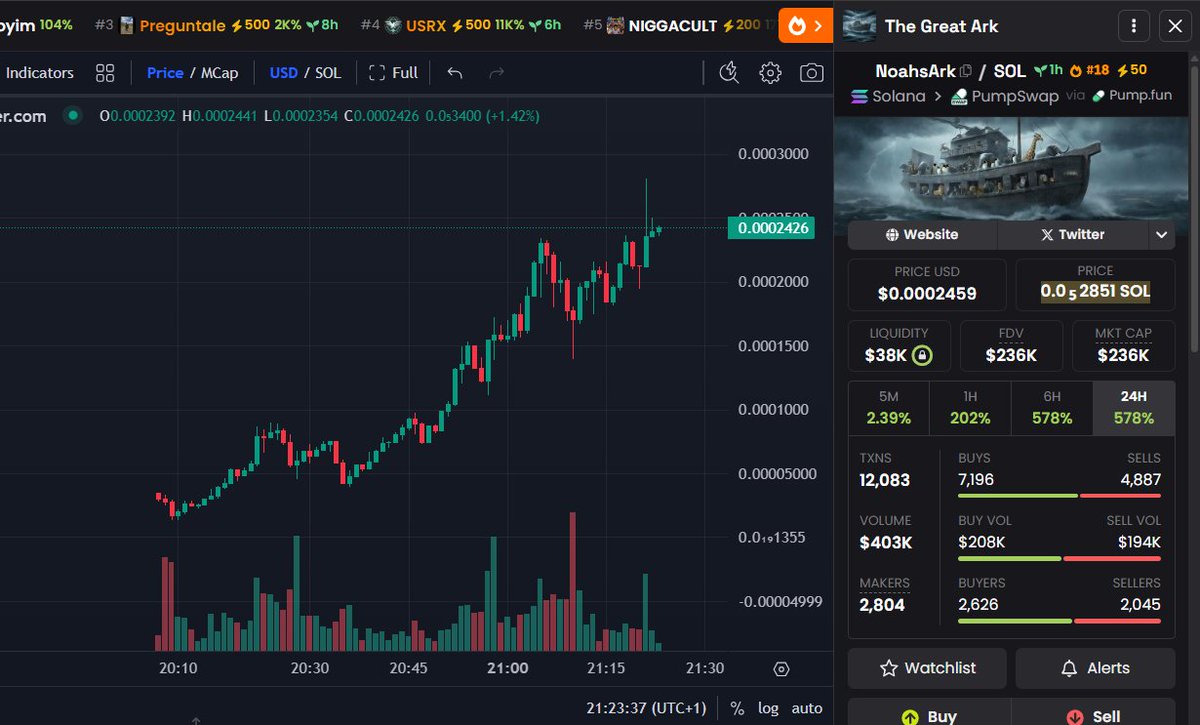
Task: Open three-dot options menu for The Great Ark
Action: (x=1133, y=26)
